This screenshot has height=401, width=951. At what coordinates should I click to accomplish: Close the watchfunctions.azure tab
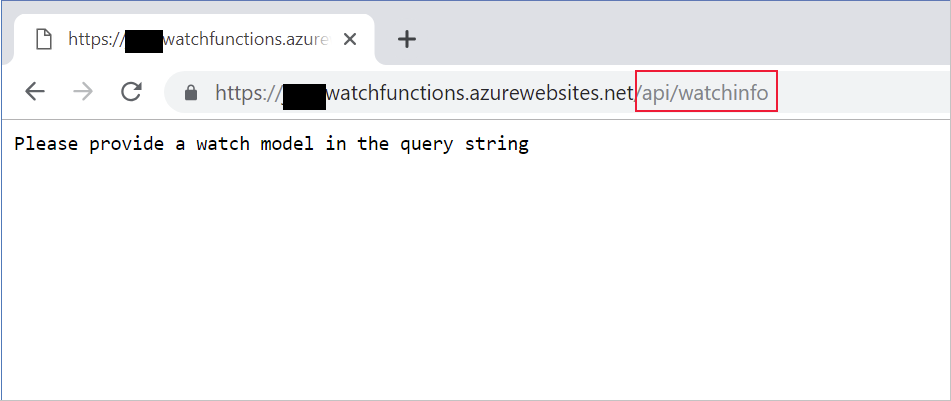[x=350, y=40]
